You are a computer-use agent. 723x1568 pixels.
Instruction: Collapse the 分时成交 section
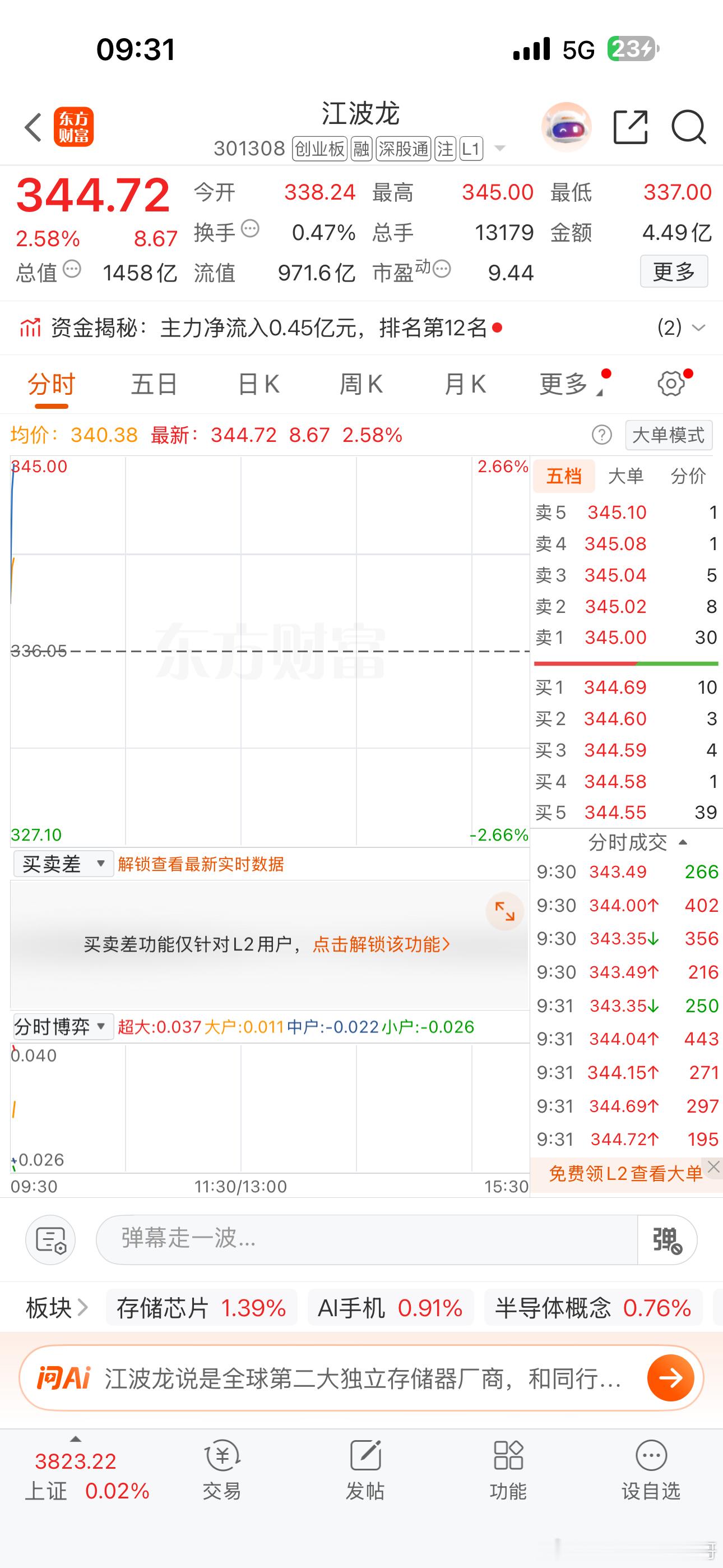[x=683, y=842]
